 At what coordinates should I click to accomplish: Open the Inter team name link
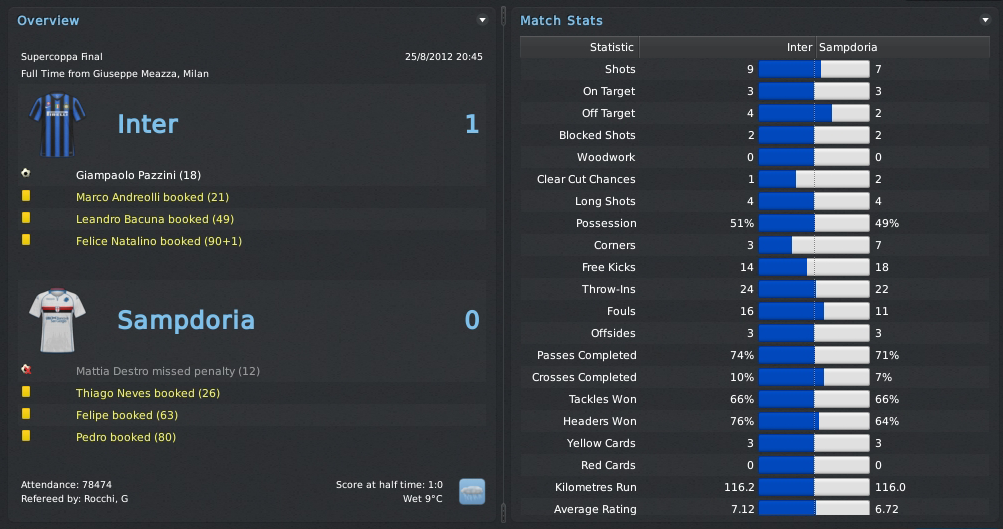pos(147,124)
